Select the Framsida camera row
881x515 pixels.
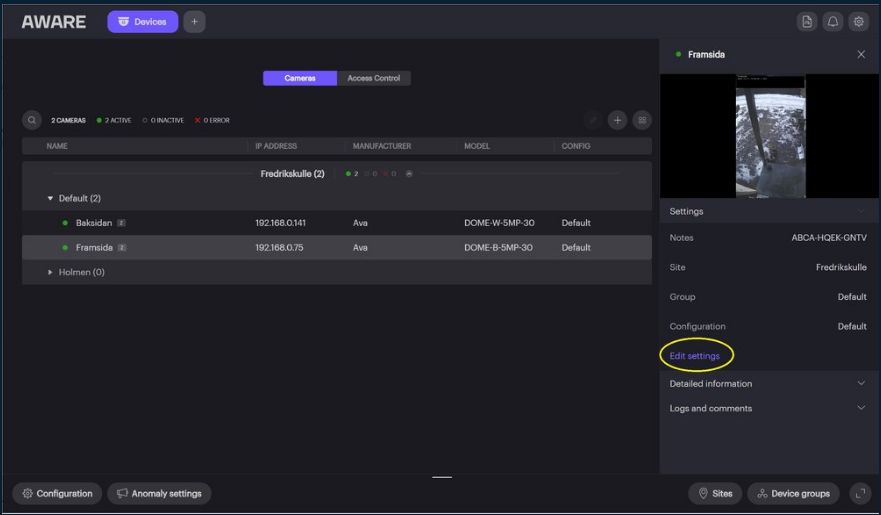coord(337,248)
